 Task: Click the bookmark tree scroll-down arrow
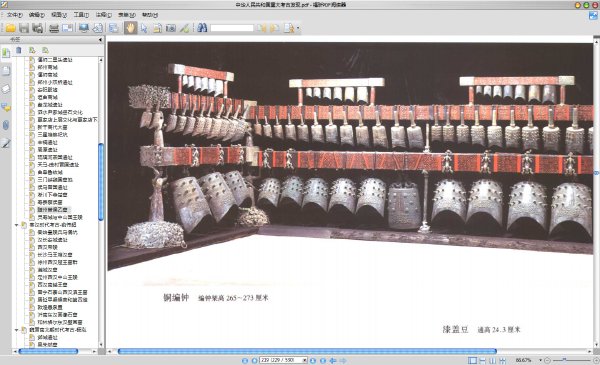pyautogui.click(x=101, y=345)
